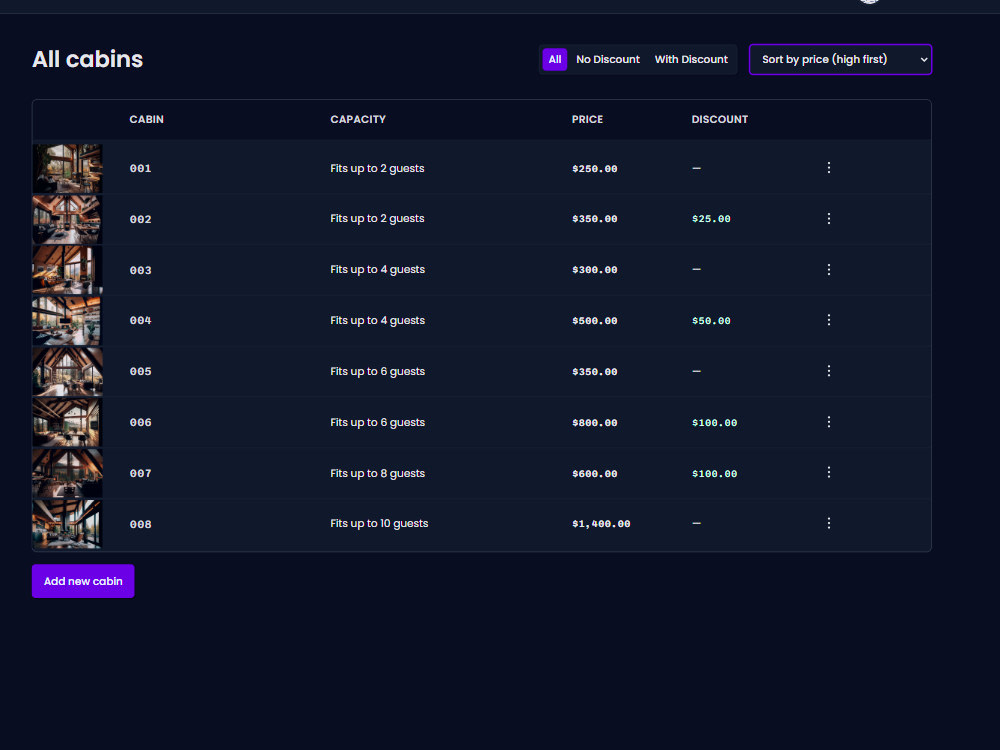The image size is (1000, 750).
Task: Click cabin 006's $100.00 discount
Action: pyautogui.click(x=714, y=423)
